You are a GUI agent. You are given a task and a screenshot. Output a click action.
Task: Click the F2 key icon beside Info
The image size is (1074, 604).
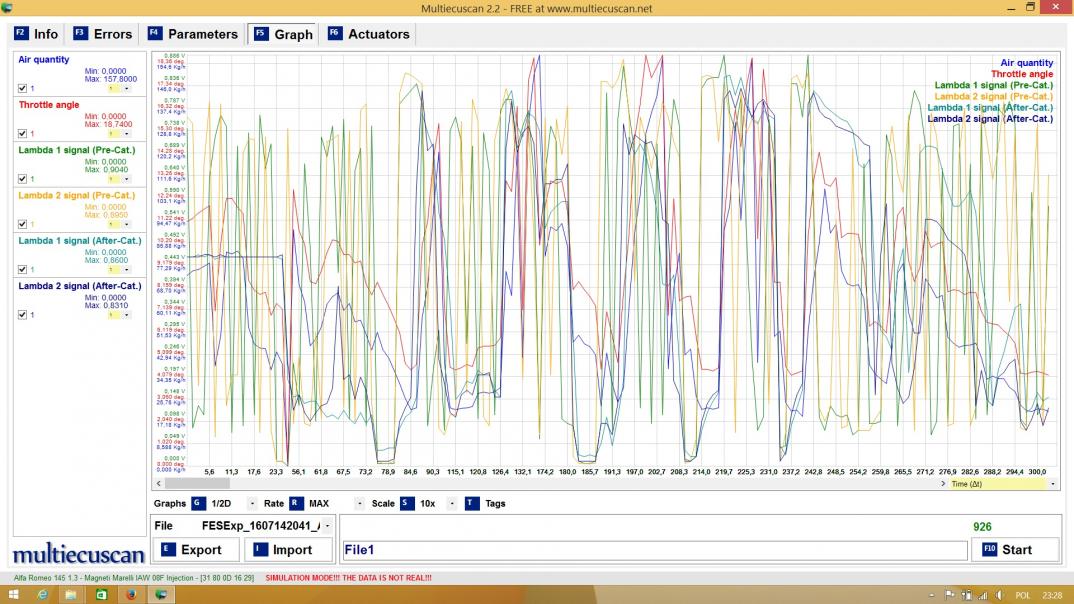coord(21,33)
